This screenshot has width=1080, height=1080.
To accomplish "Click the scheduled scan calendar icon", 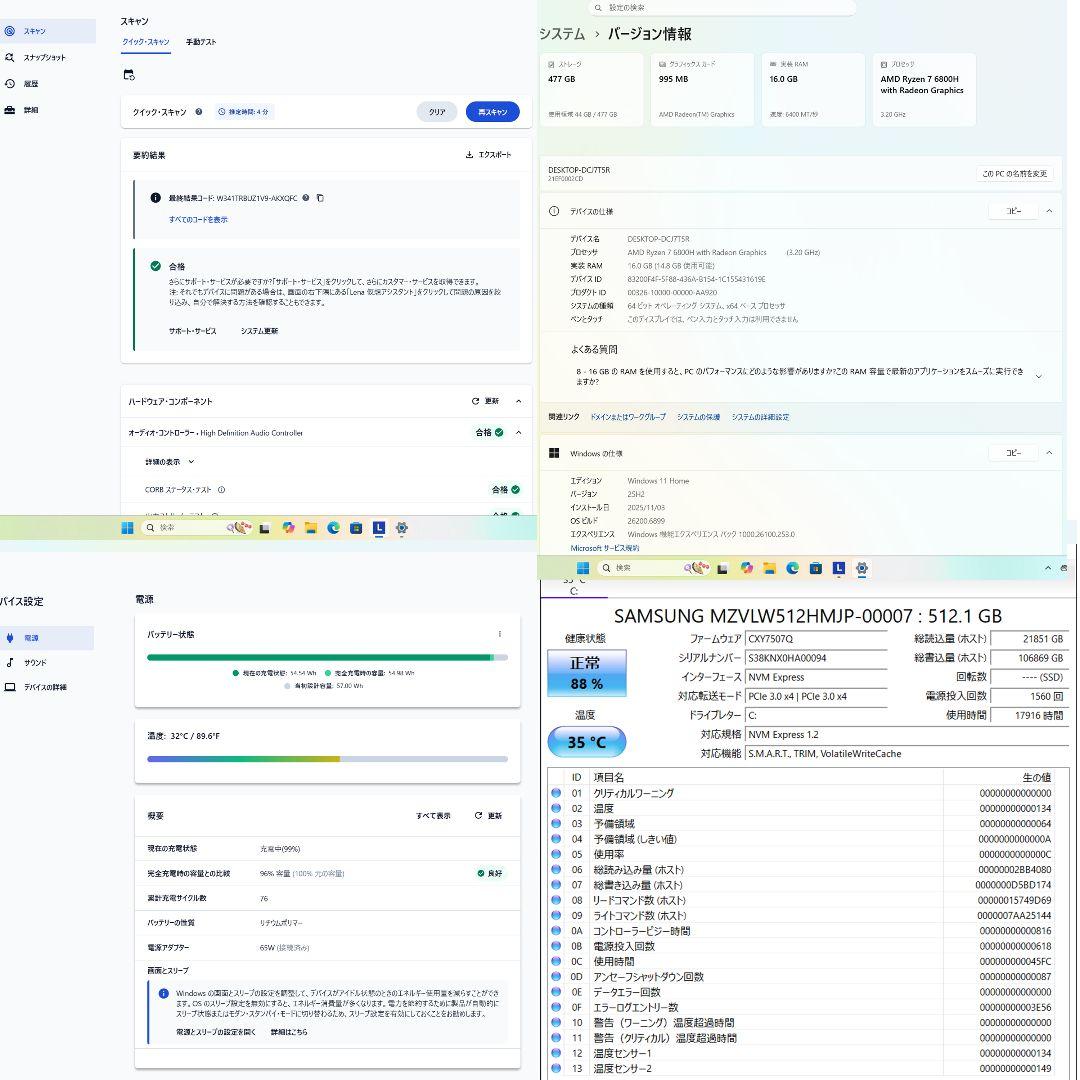I will [x=128, y=75].
